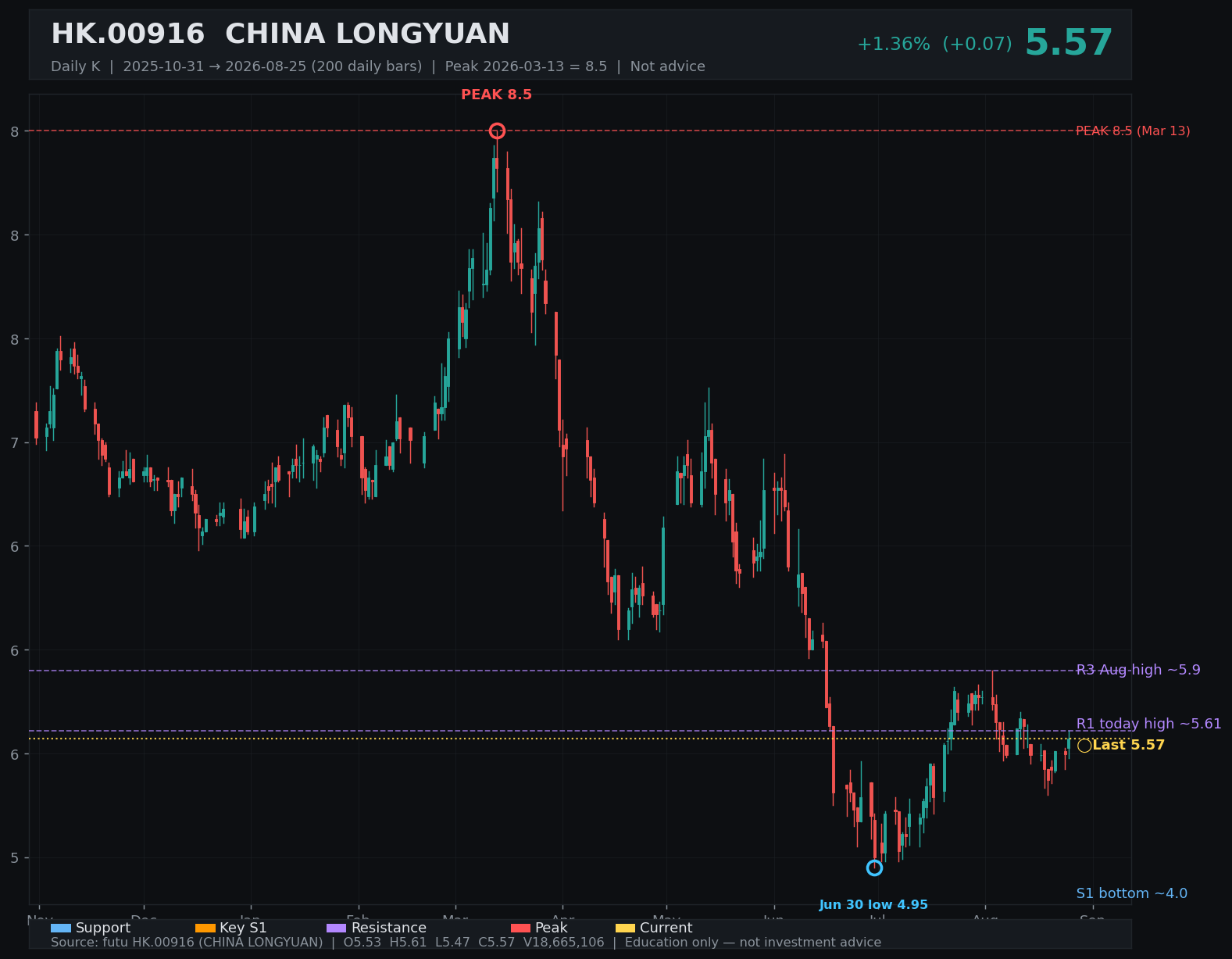Click the y-axis tick label 5
The width and height of the screenshot is (1232, 959).
pos(15,858)
